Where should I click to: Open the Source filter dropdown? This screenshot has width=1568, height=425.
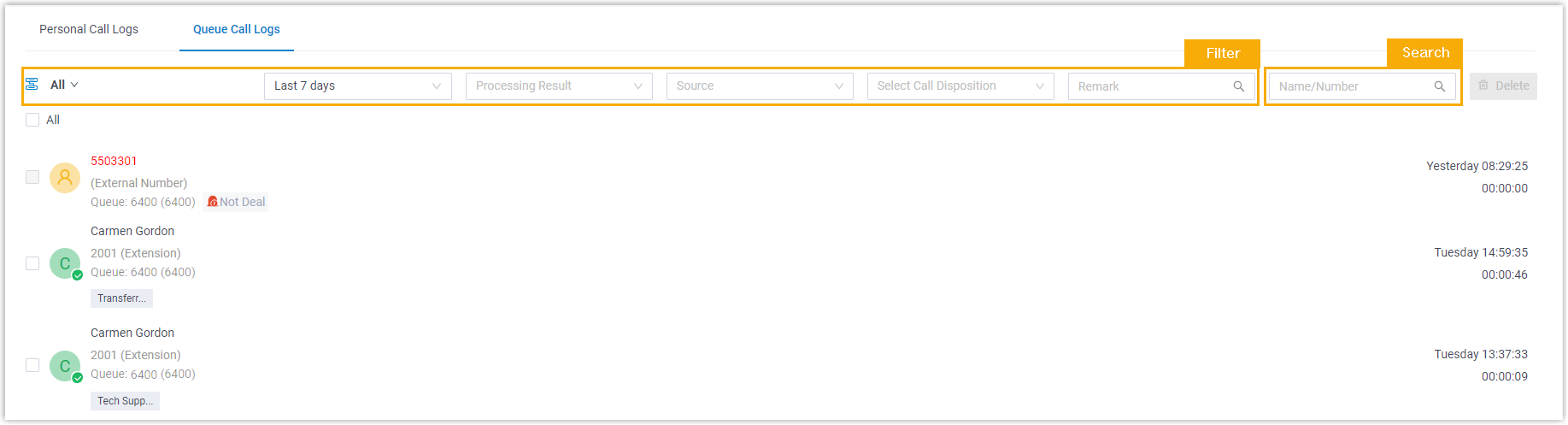coord(759,86)
